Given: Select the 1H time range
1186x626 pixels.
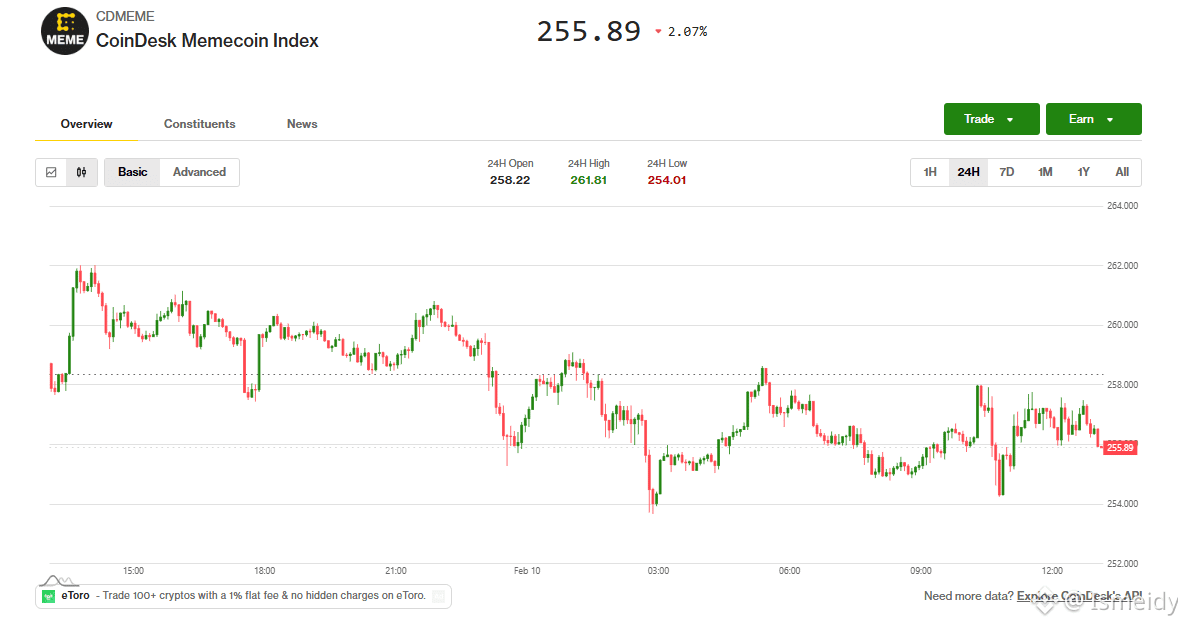Looking at the screenshot, I should pos(930,172).
